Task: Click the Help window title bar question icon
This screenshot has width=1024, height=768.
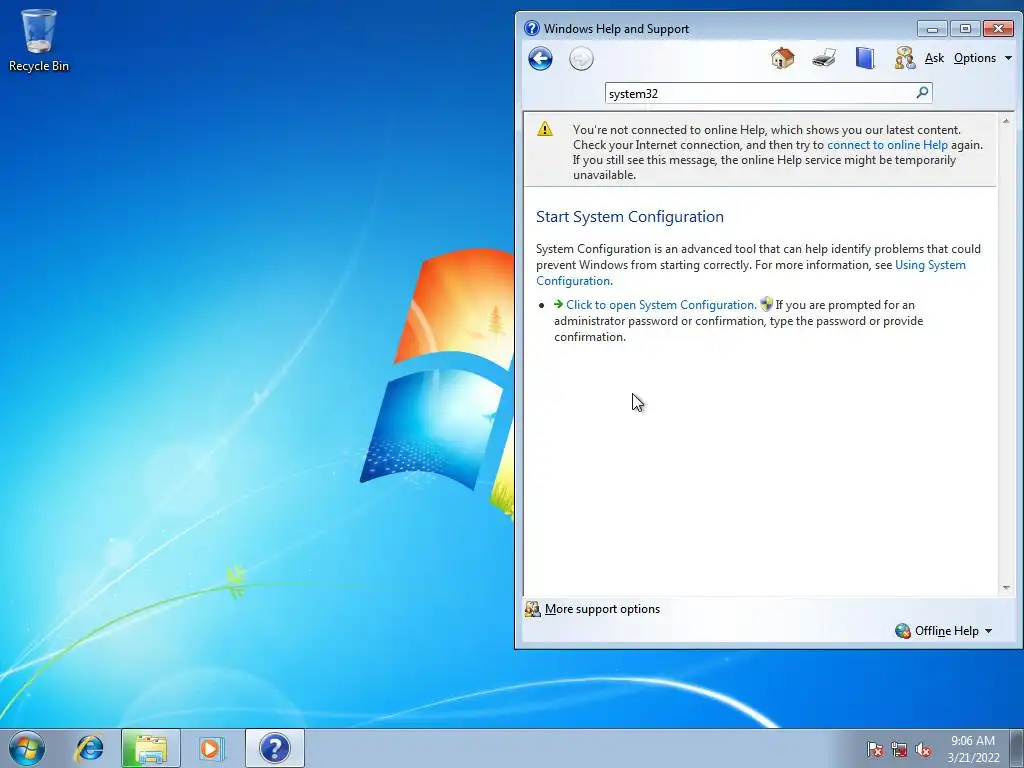Action: click(x=532, y=28)
